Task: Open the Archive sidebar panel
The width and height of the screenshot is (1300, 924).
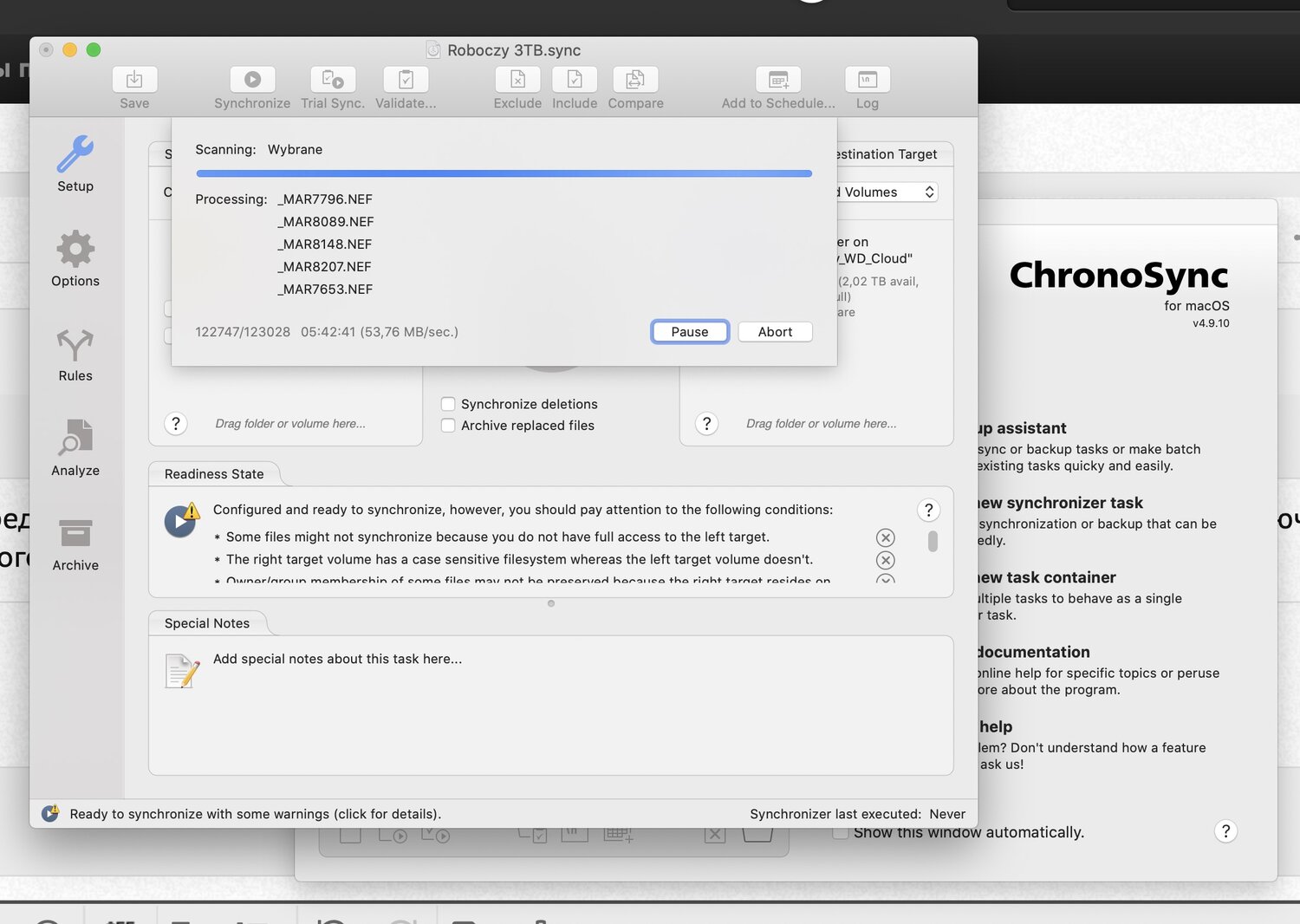Action: pyautogui.click(x=75, y=543)
